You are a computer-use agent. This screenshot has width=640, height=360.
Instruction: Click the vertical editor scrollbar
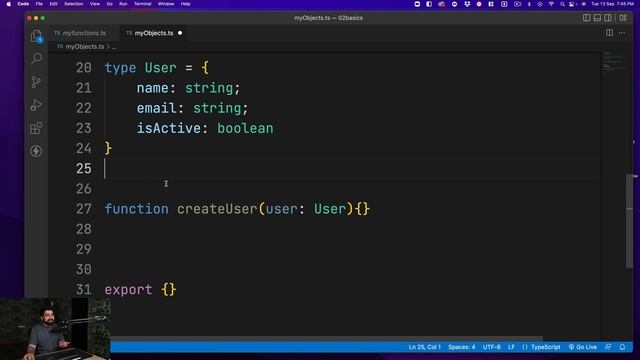[629, 221]
